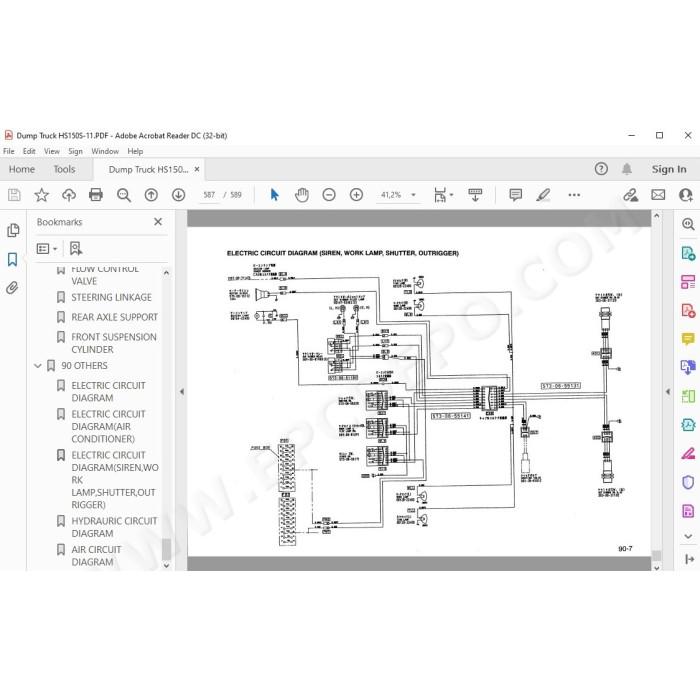Image resolution: width=700 pixels, height=700 pixels.
Task: Open the find text magnifier
Action: click(124, 195)
